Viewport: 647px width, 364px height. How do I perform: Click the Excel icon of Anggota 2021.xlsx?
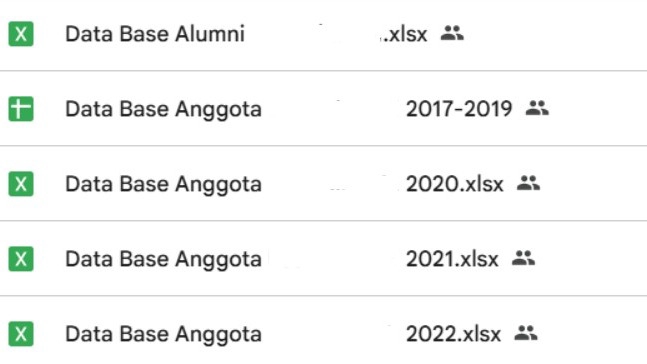click(21, 259)
